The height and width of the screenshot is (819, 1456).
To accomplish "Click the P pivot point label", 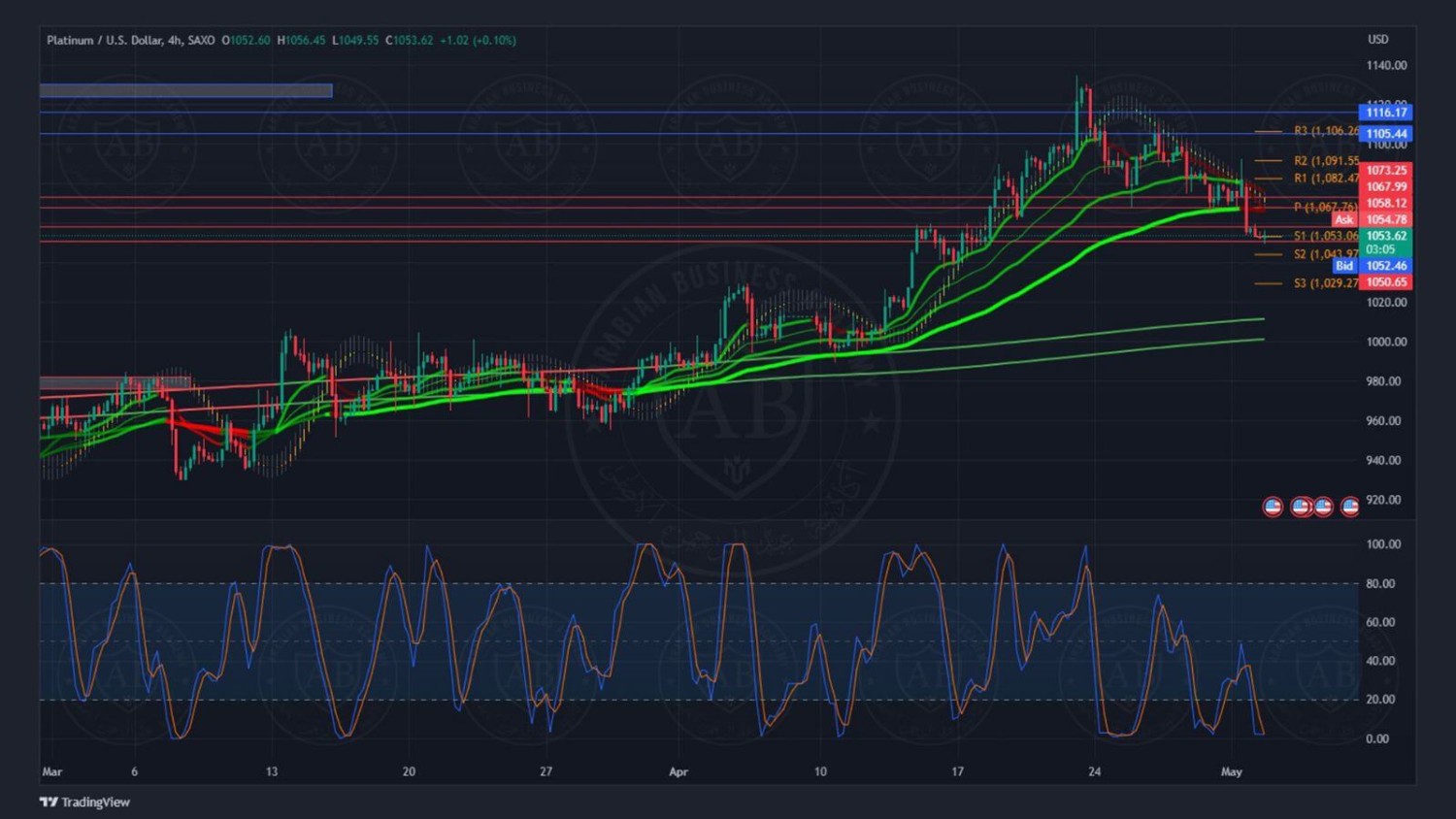I will coord(1325,207).
